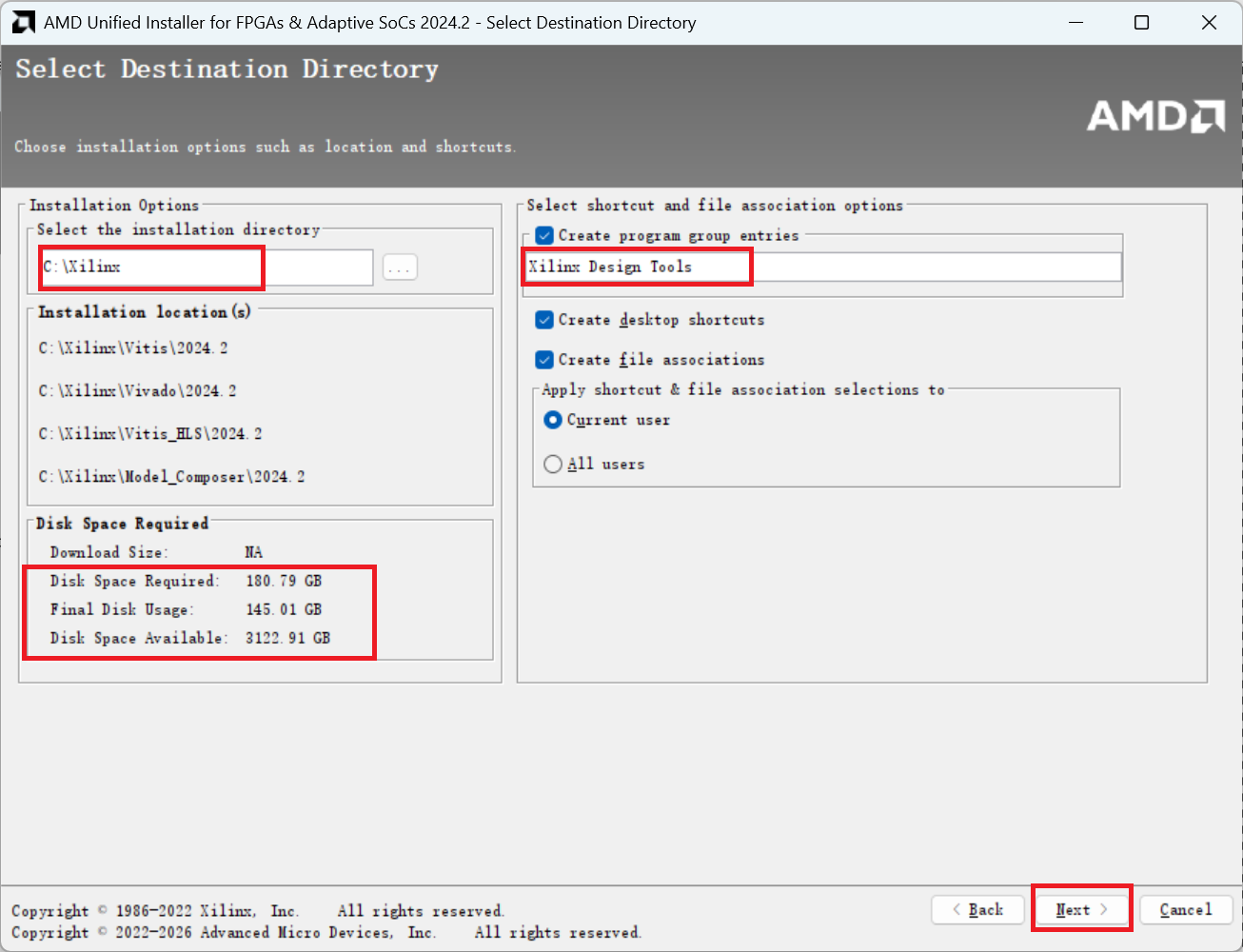Focus the Xilinx Design Tools group name field
The image size is (1243, 952).
point(822,268)
